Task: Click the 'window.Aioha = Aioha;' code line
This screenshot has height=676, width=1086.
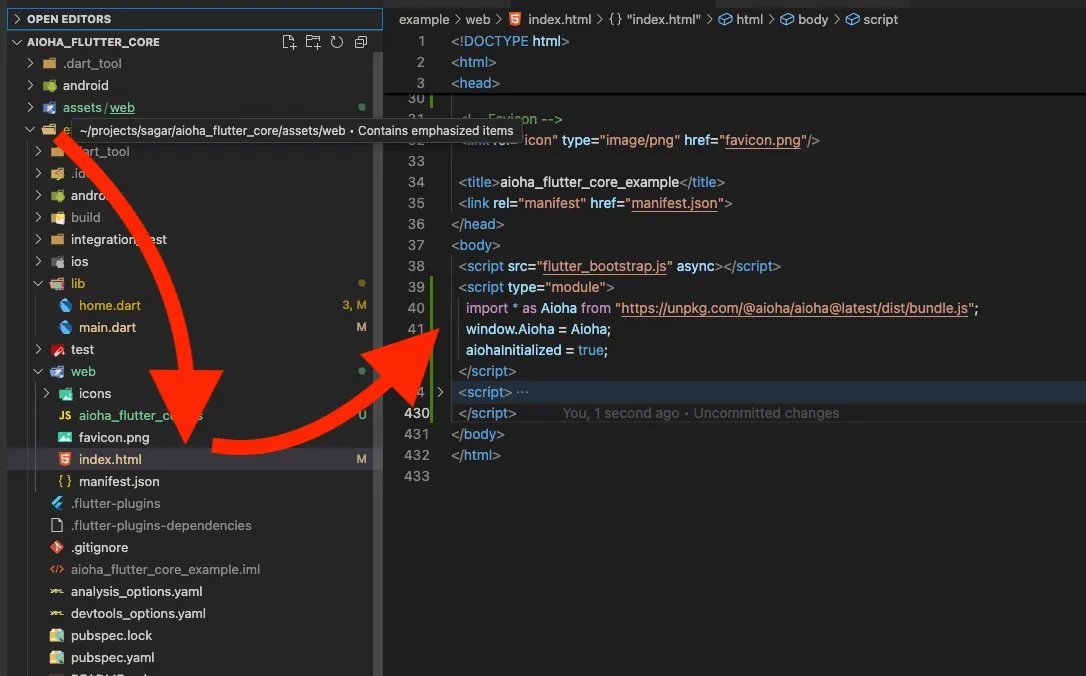Action: point(538,330)
